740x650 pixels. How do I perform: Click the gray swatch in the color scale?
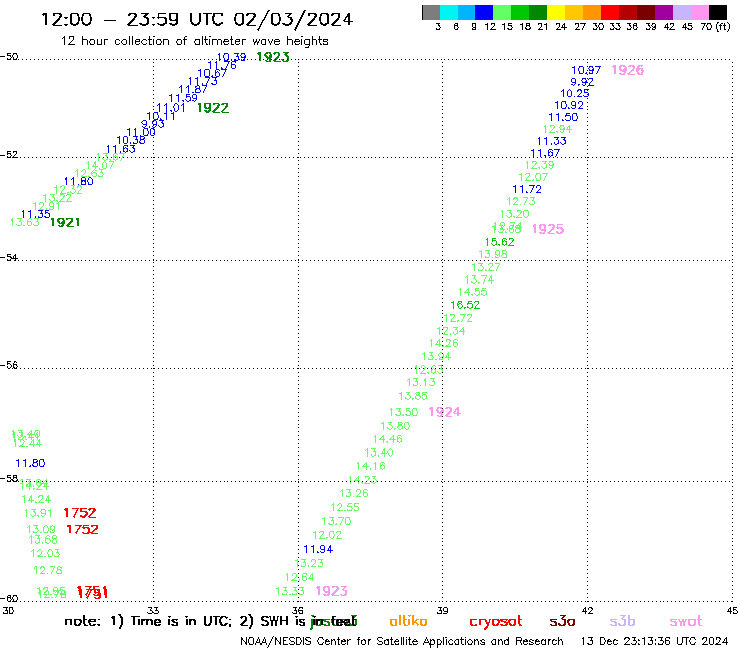(431, 12)
